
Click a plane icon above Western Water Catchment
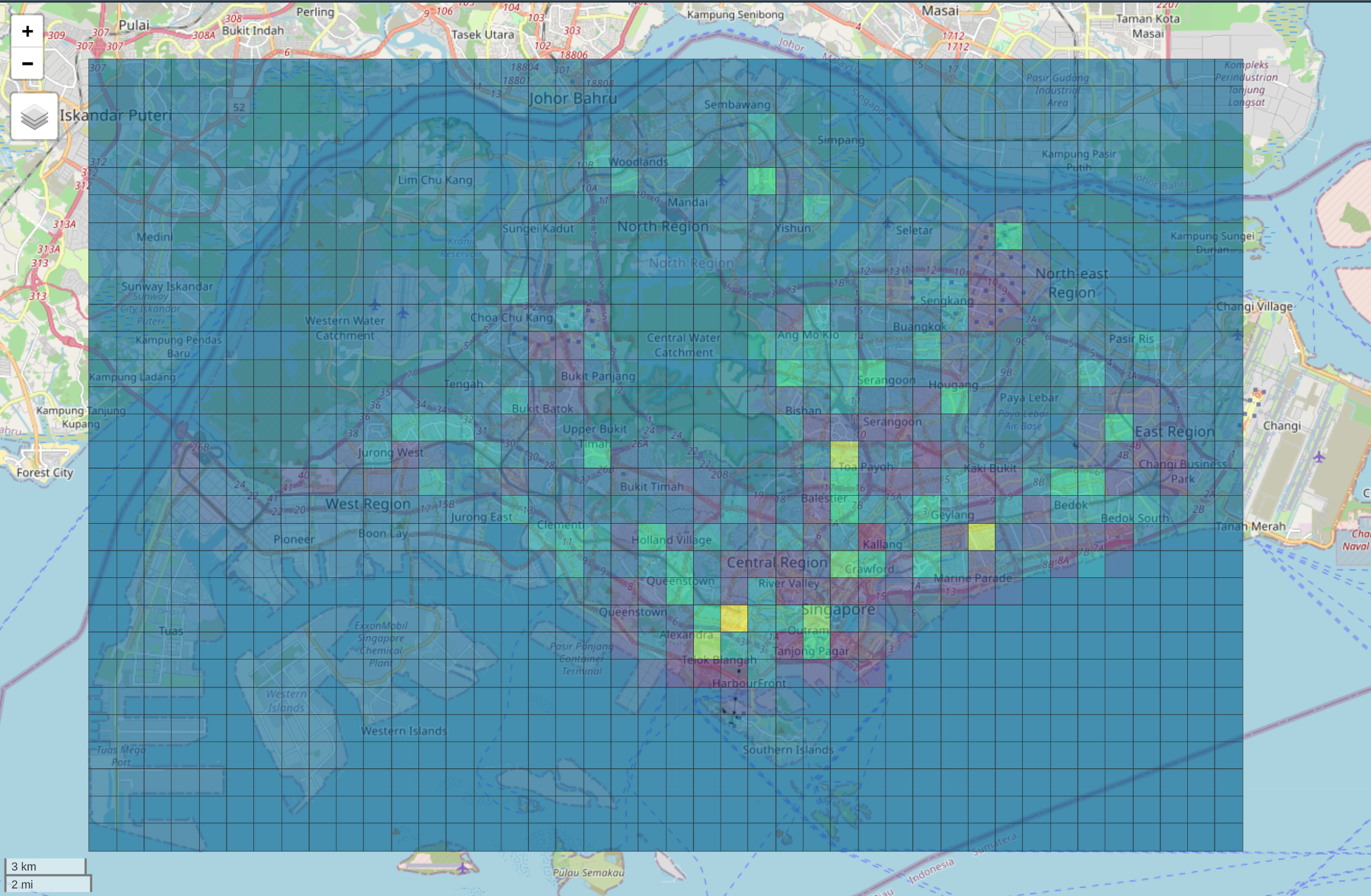click(x=376, y=305)
